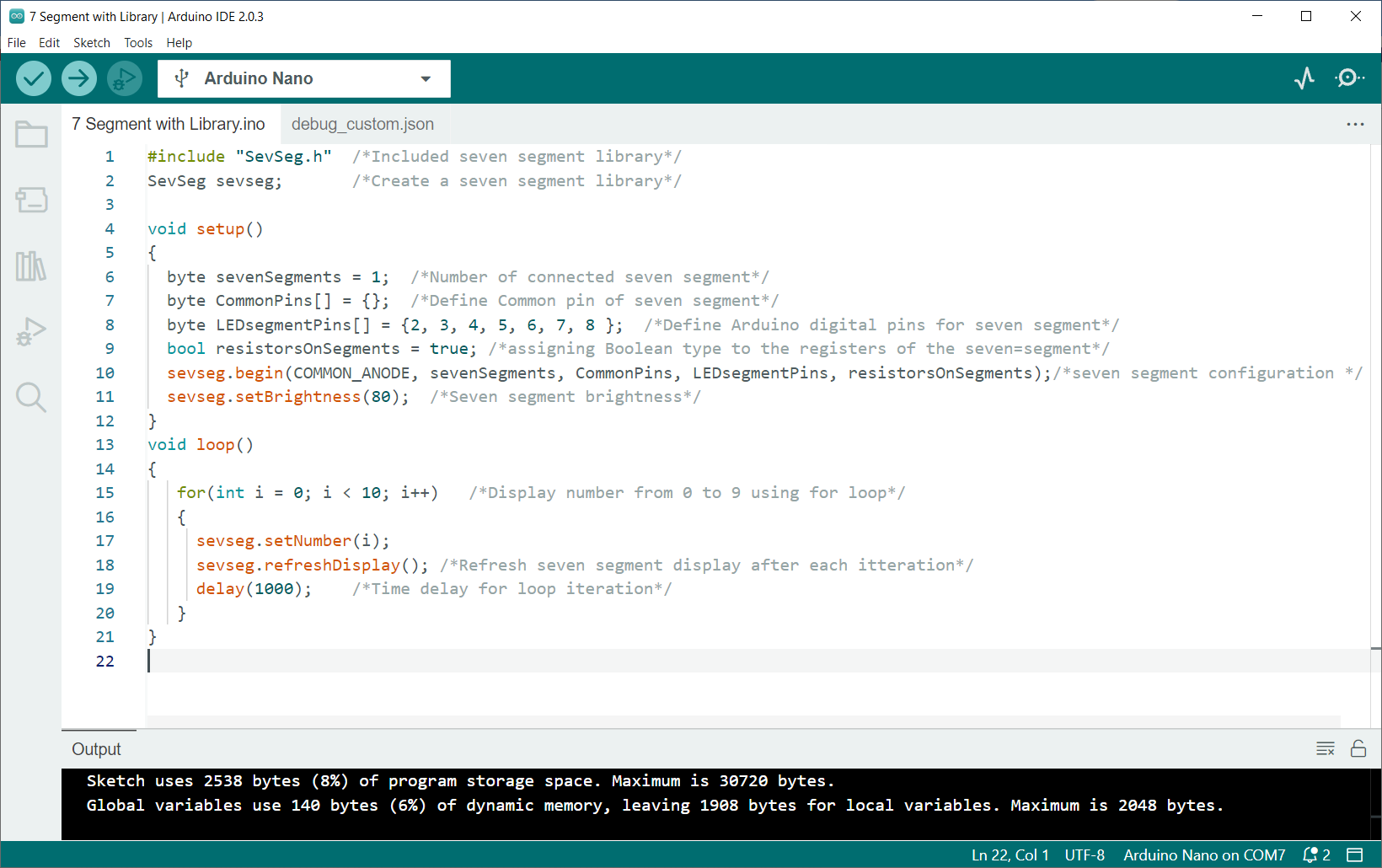Open the Arduino Nano board dropdown

pos(304,78)
